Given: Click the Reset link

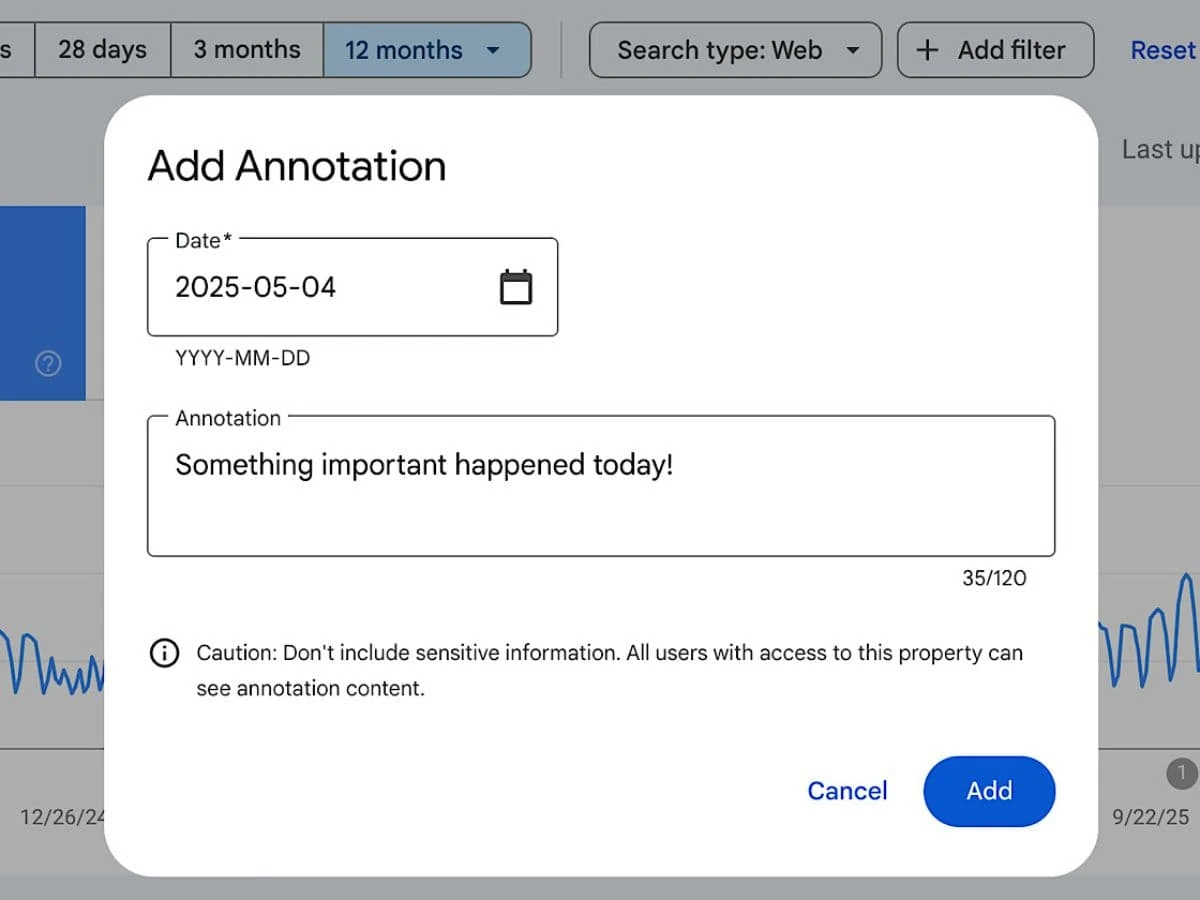Looking at the screenshot, I should point(1162,50).
